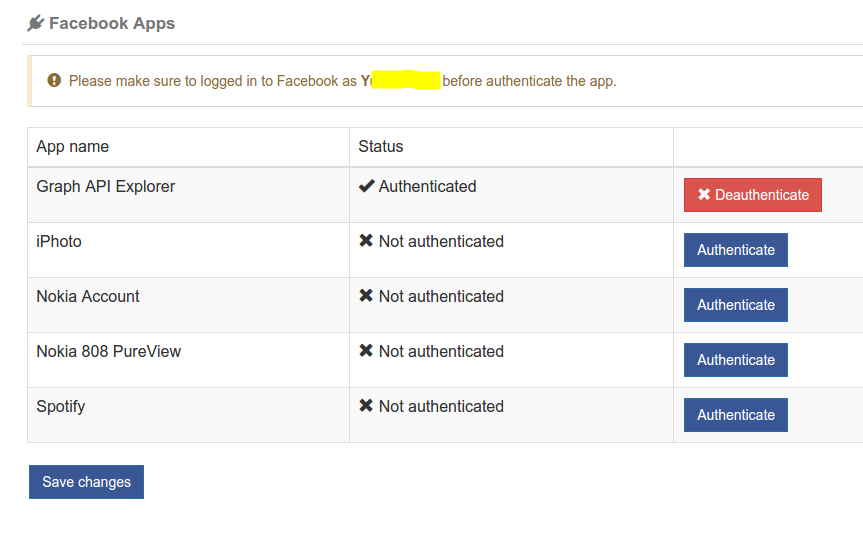Select the Graph API Explorer app name
Viewport: 863px width, 555px height.
[x=106, y=186]
